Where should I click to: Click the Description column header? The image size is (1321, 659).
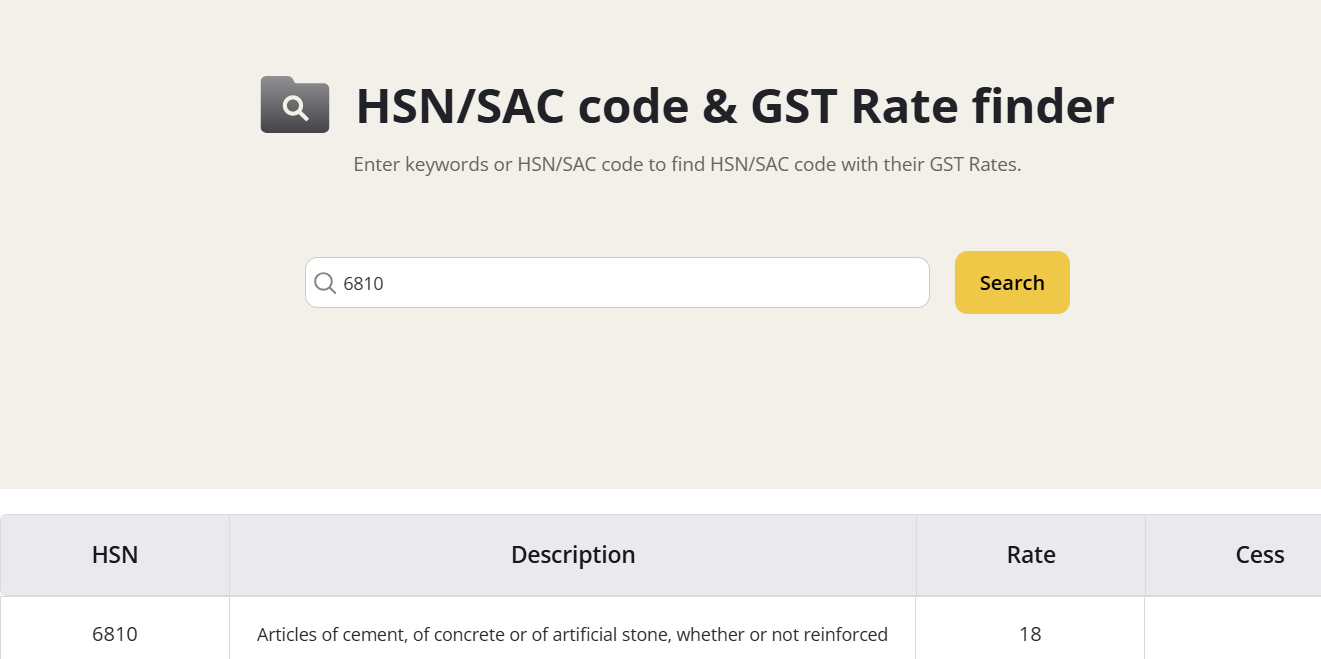(573, 555)
